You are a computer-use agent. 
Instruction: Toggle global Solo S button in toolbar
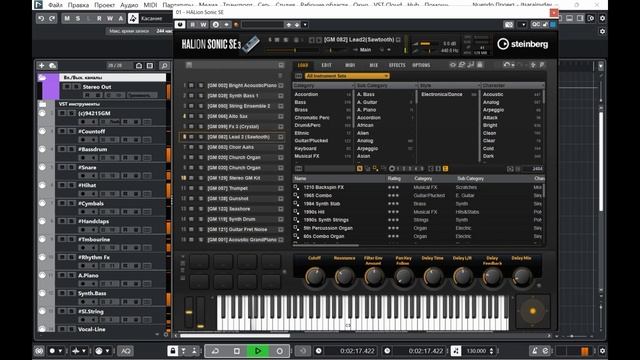(x=78, y=18)
